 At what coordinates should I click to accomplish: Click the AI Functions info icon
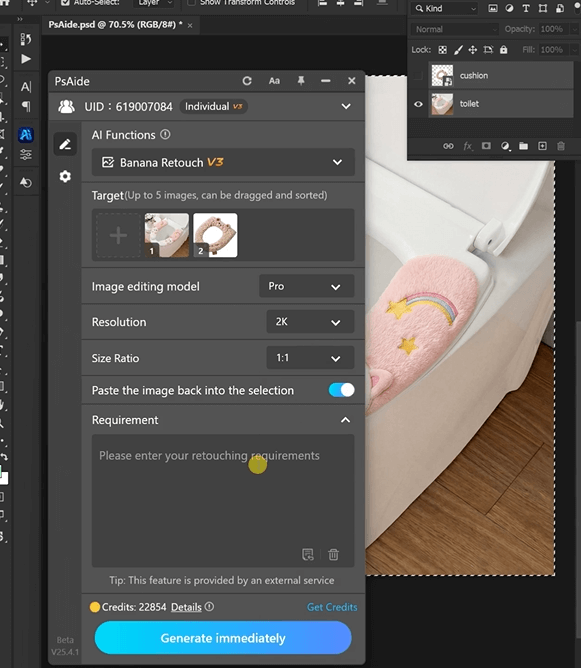coord(165,135)
